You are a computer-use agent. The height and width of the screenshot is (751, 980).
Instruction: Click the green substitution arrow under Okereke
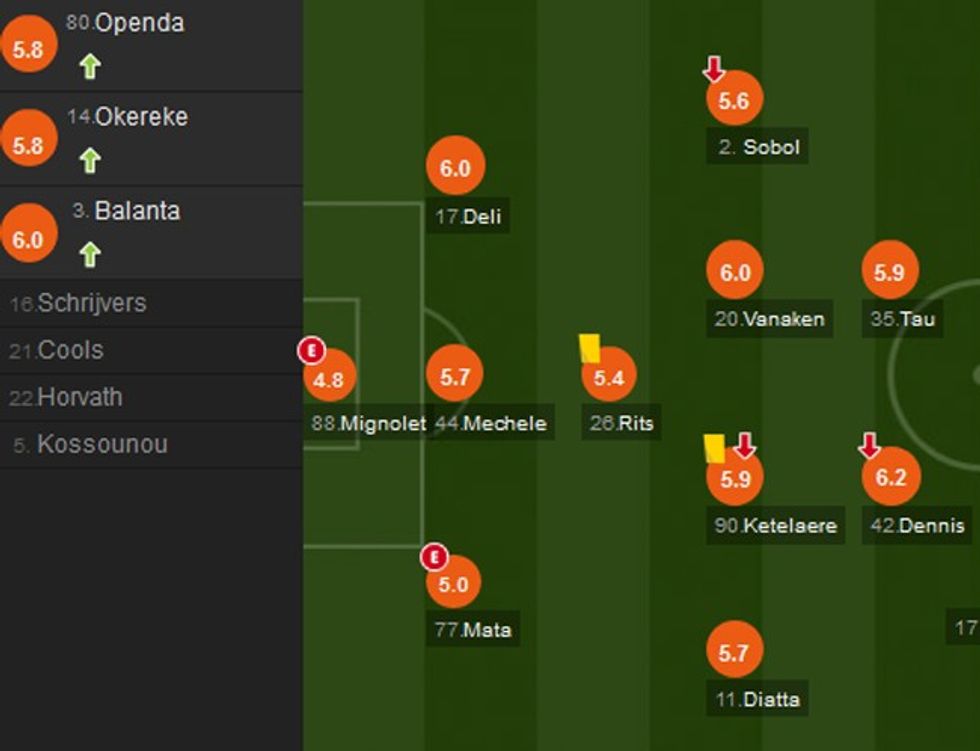click(x=90, y=160)
